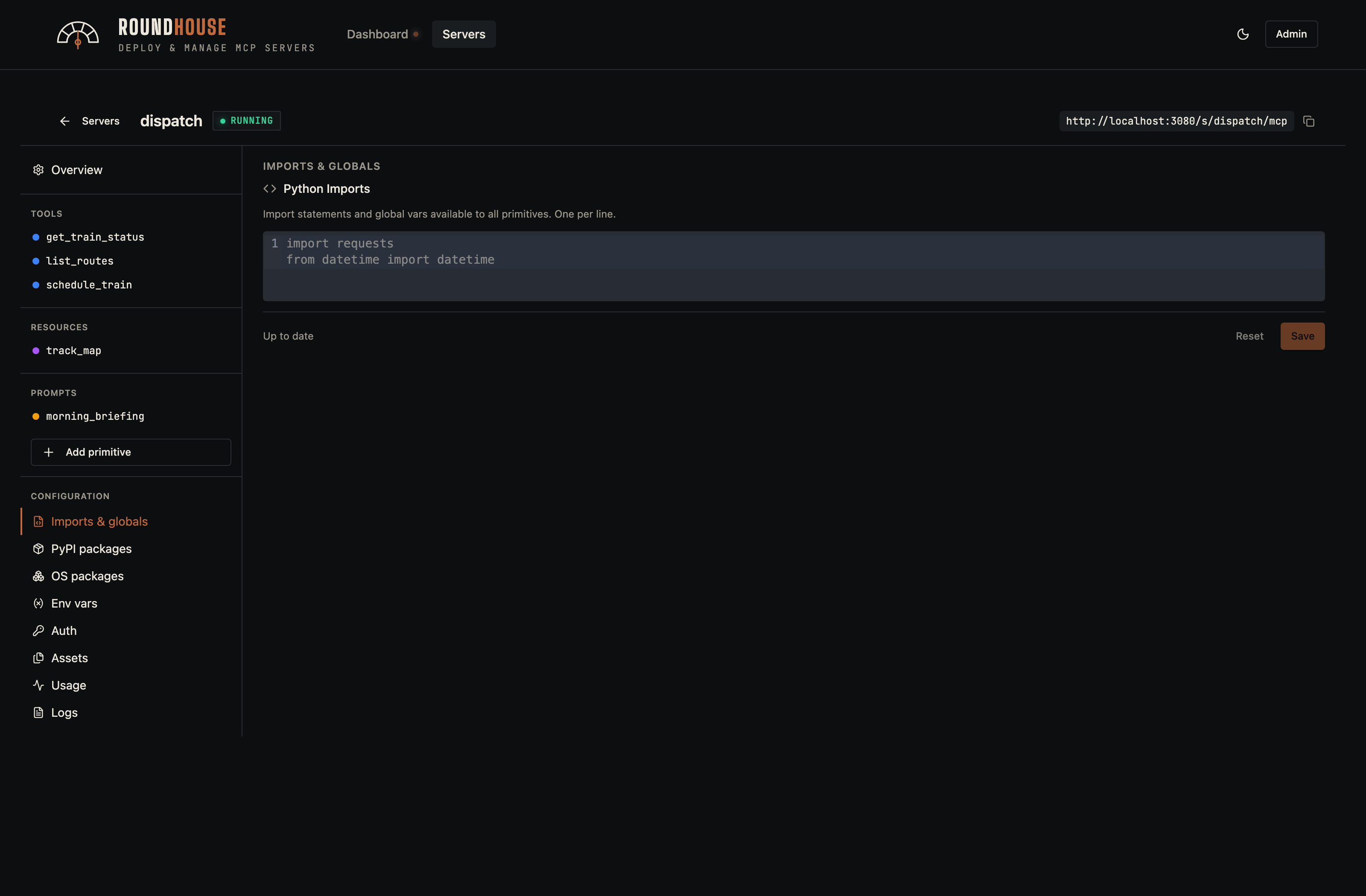
Task: Toggle dark mode moon icon
Action: (1243, 35)
